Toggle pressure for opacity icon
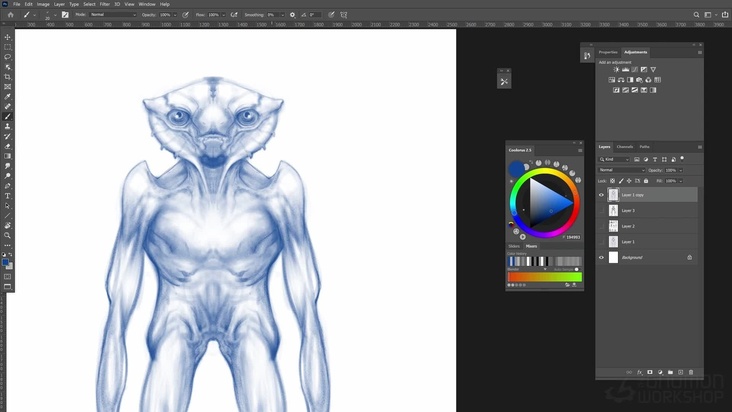 [185, 15]
